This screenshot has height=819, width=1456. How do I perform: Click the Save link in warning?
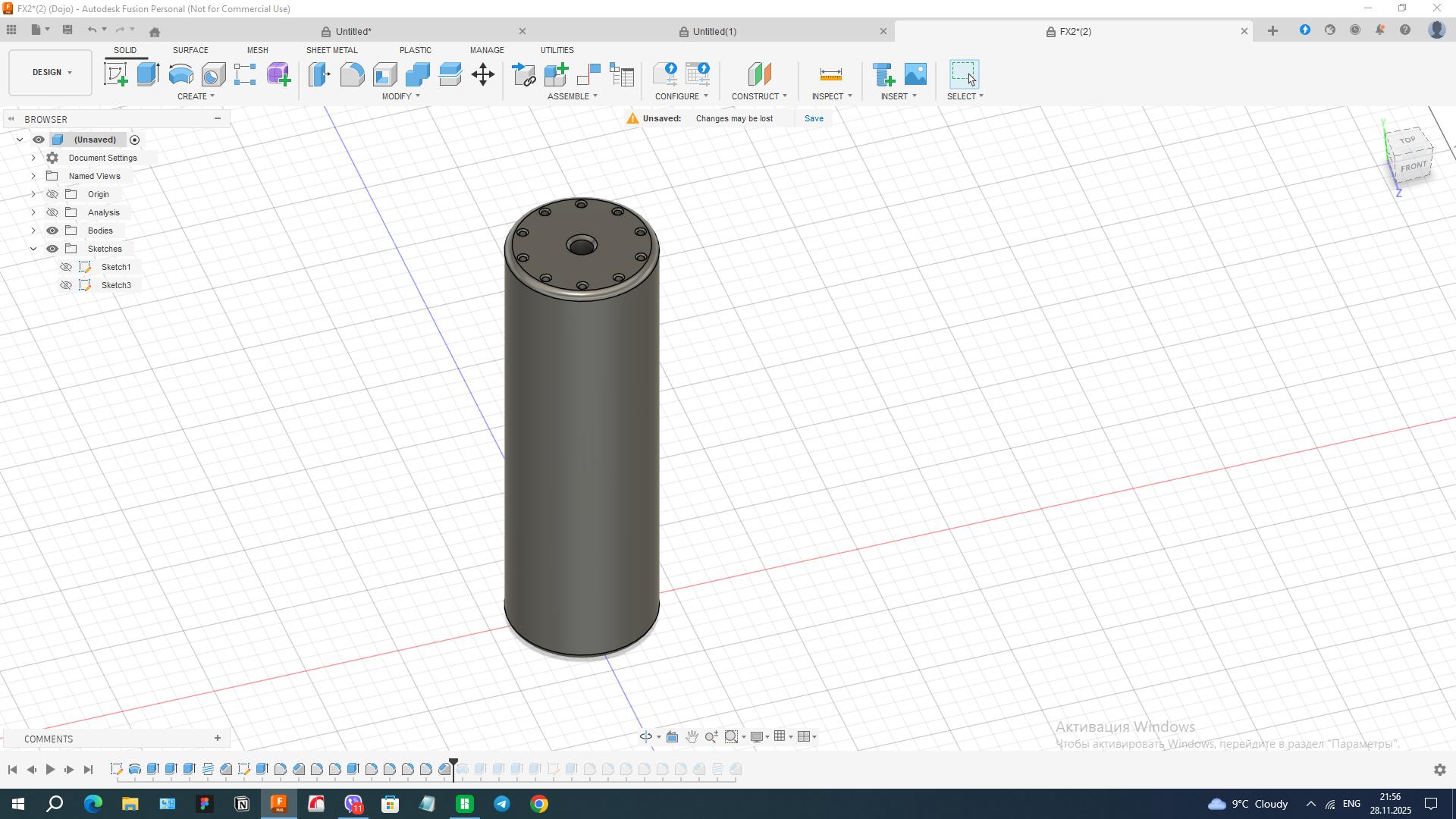(x=814, y=118)
